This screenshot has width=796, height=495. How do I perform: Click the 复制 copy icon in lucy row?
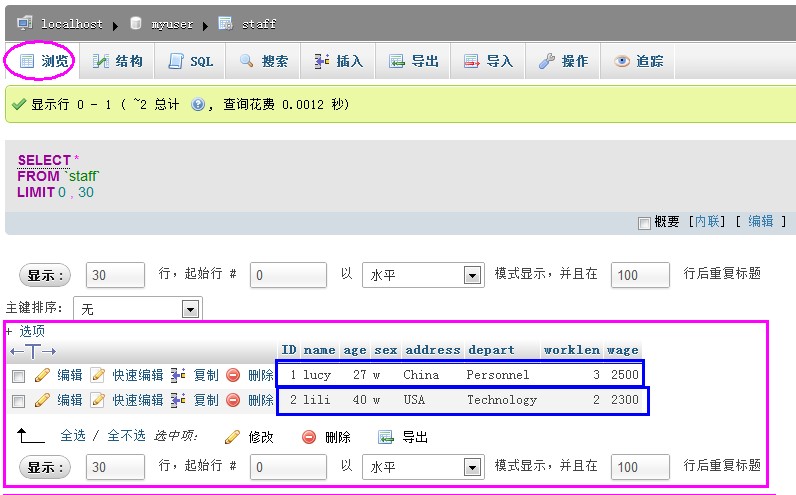point(178,375)
